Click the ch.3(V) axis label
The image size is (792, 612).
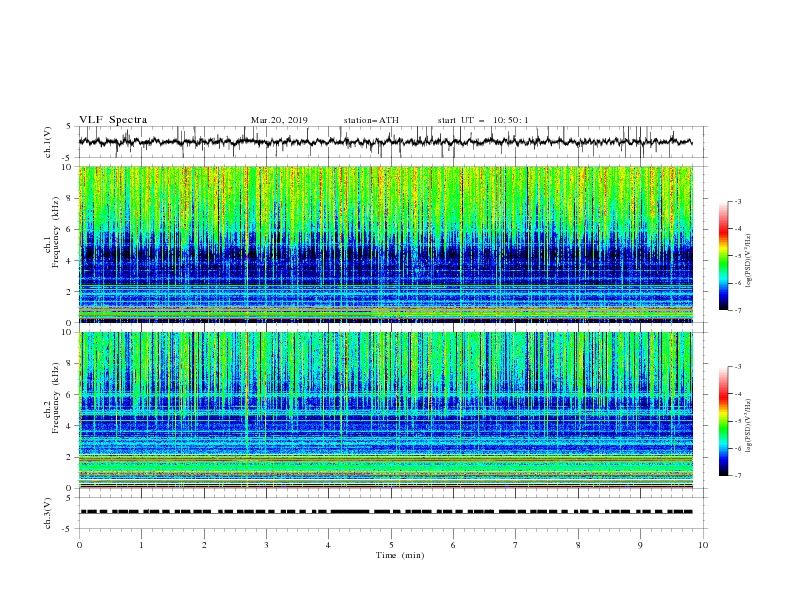(48, 513)
